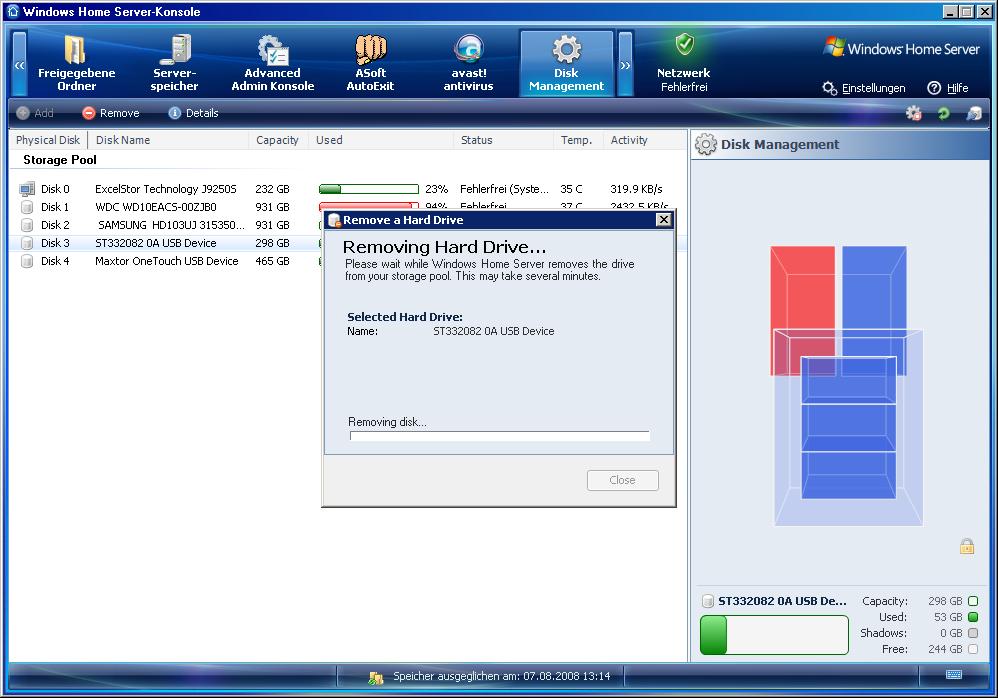This screenshot has width=998, height=698.
Task: Click the 465 GB capacity cell
Action: [x=272, y=261]
